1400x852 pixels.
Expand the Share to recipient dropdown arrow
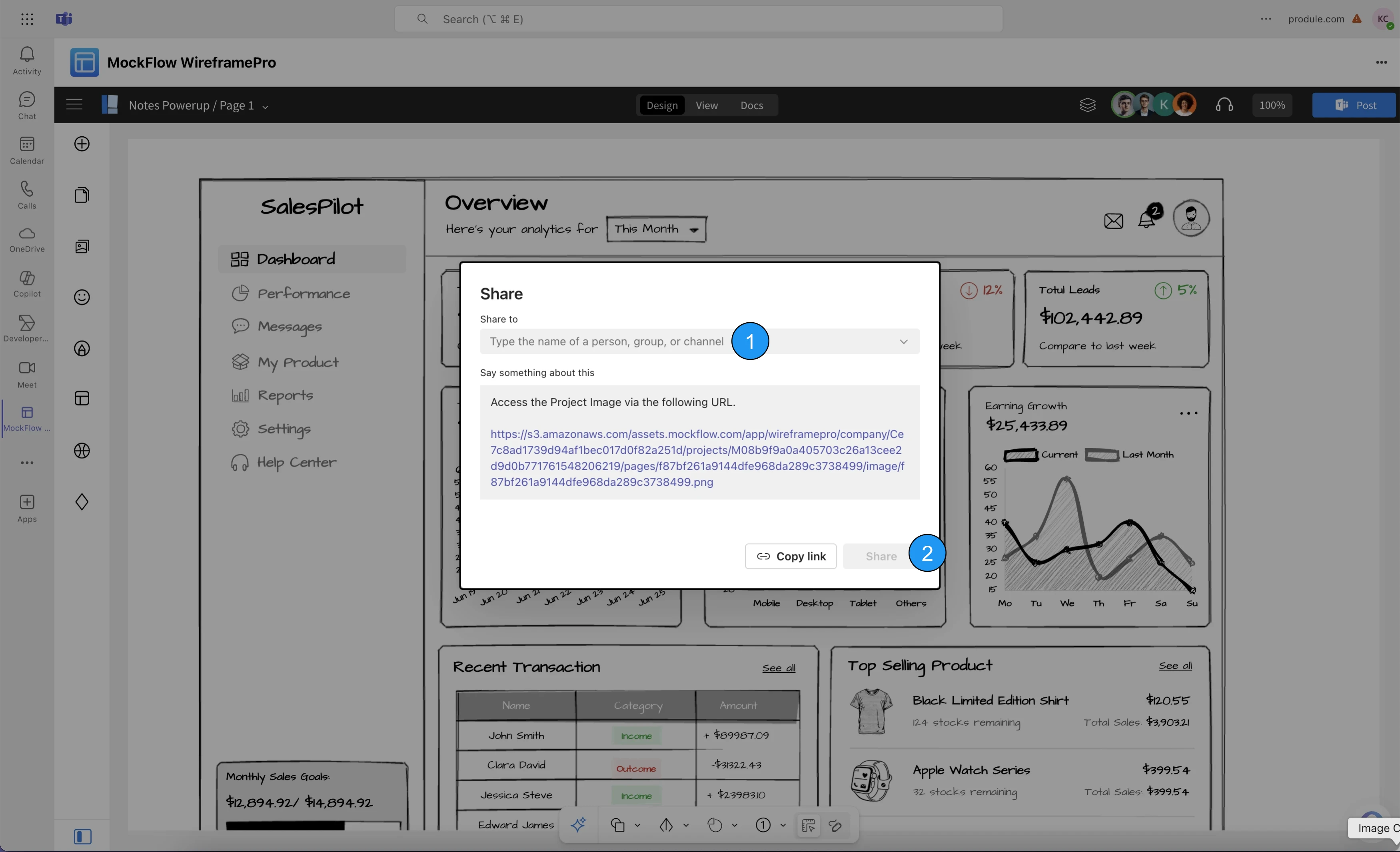[x=903, y=341]
